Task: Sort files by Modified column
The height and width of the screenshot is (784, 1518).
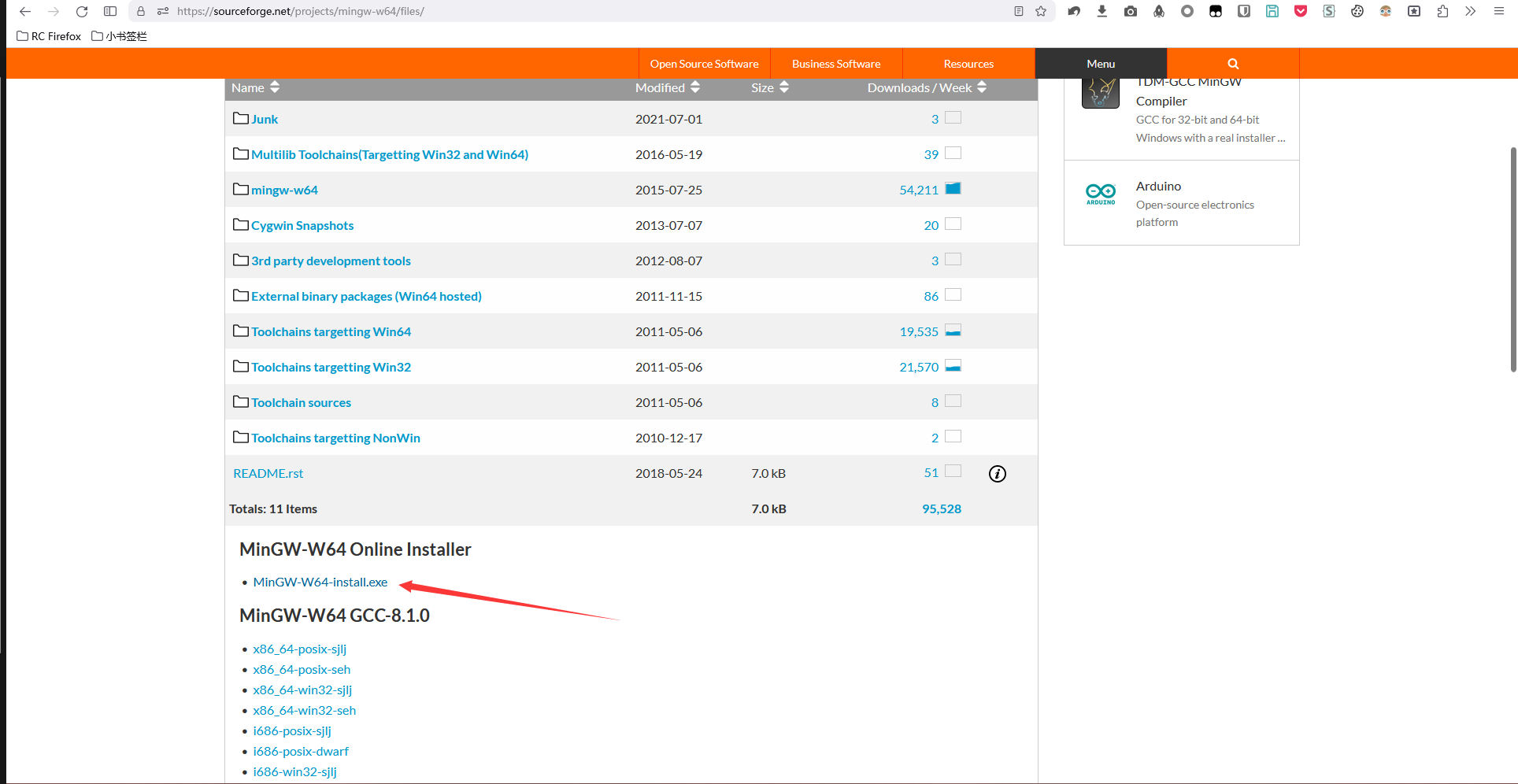Action: click(668, 87)
